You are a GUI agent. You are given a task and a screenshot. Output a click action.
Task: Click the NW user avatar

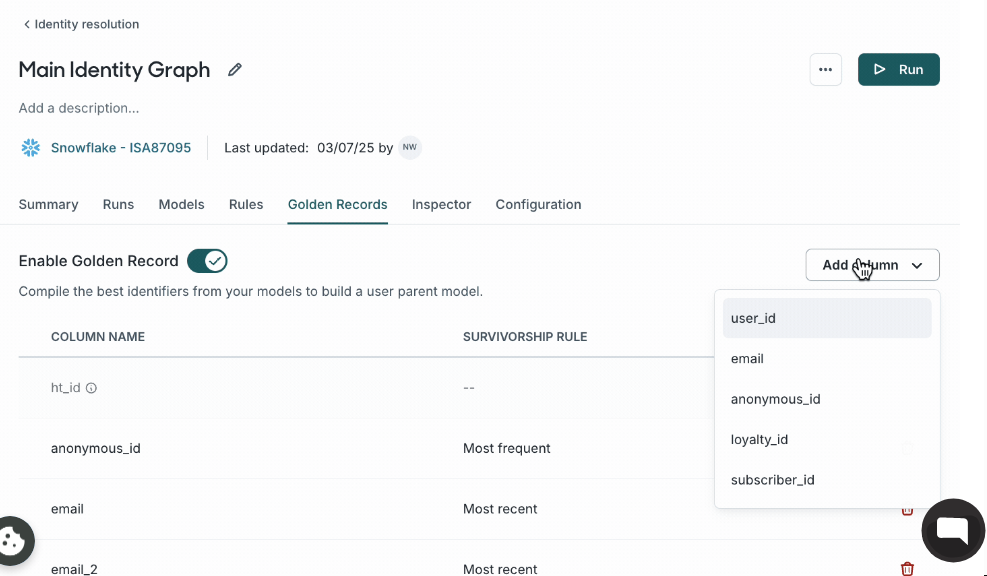[410, 147]
